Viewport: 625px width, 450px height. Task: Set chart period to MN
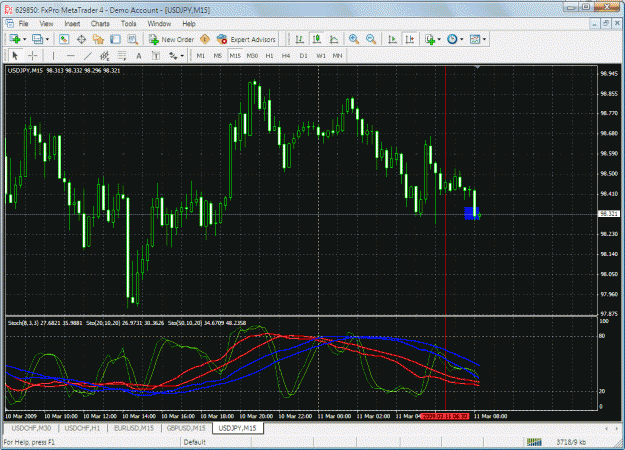337,56
